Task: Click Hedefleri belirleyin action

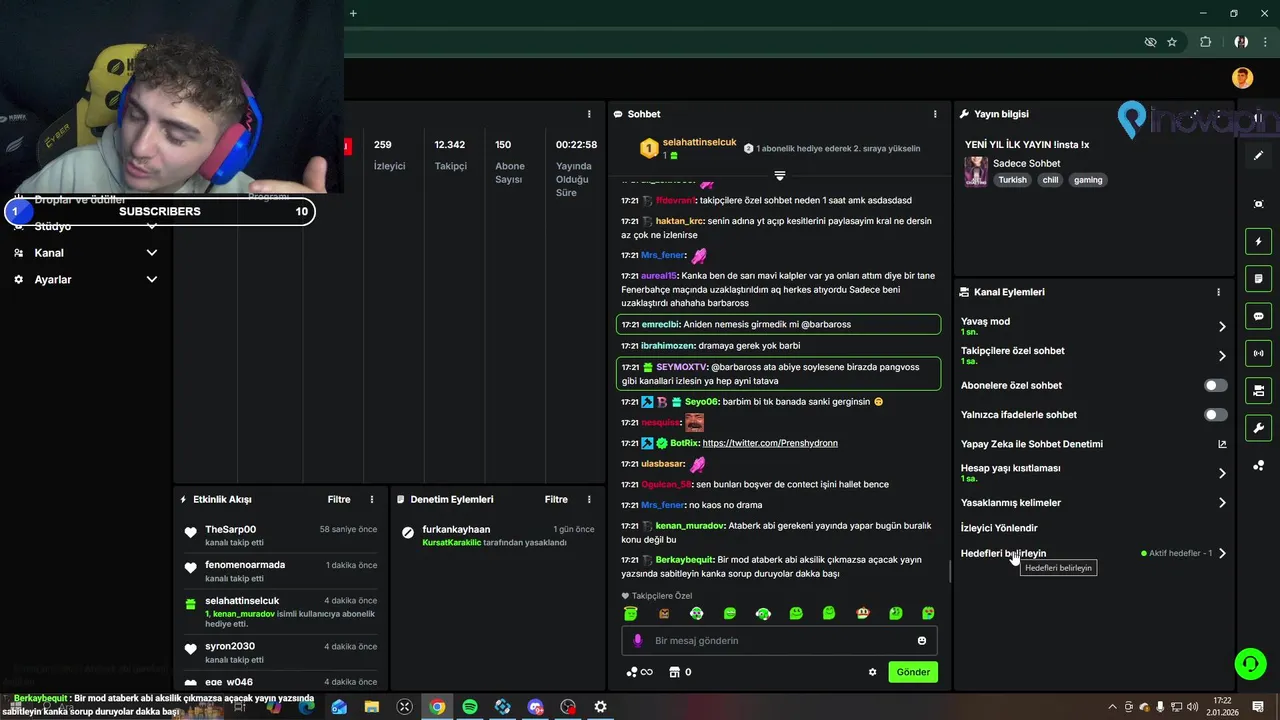Action: click(x=1003, y=553)
